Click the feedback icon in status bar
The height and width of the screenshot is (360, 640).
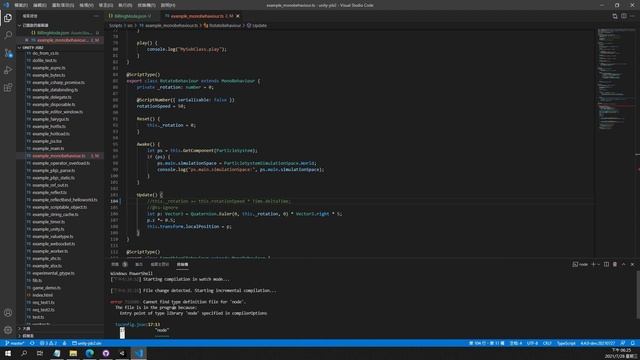[623, 343]
